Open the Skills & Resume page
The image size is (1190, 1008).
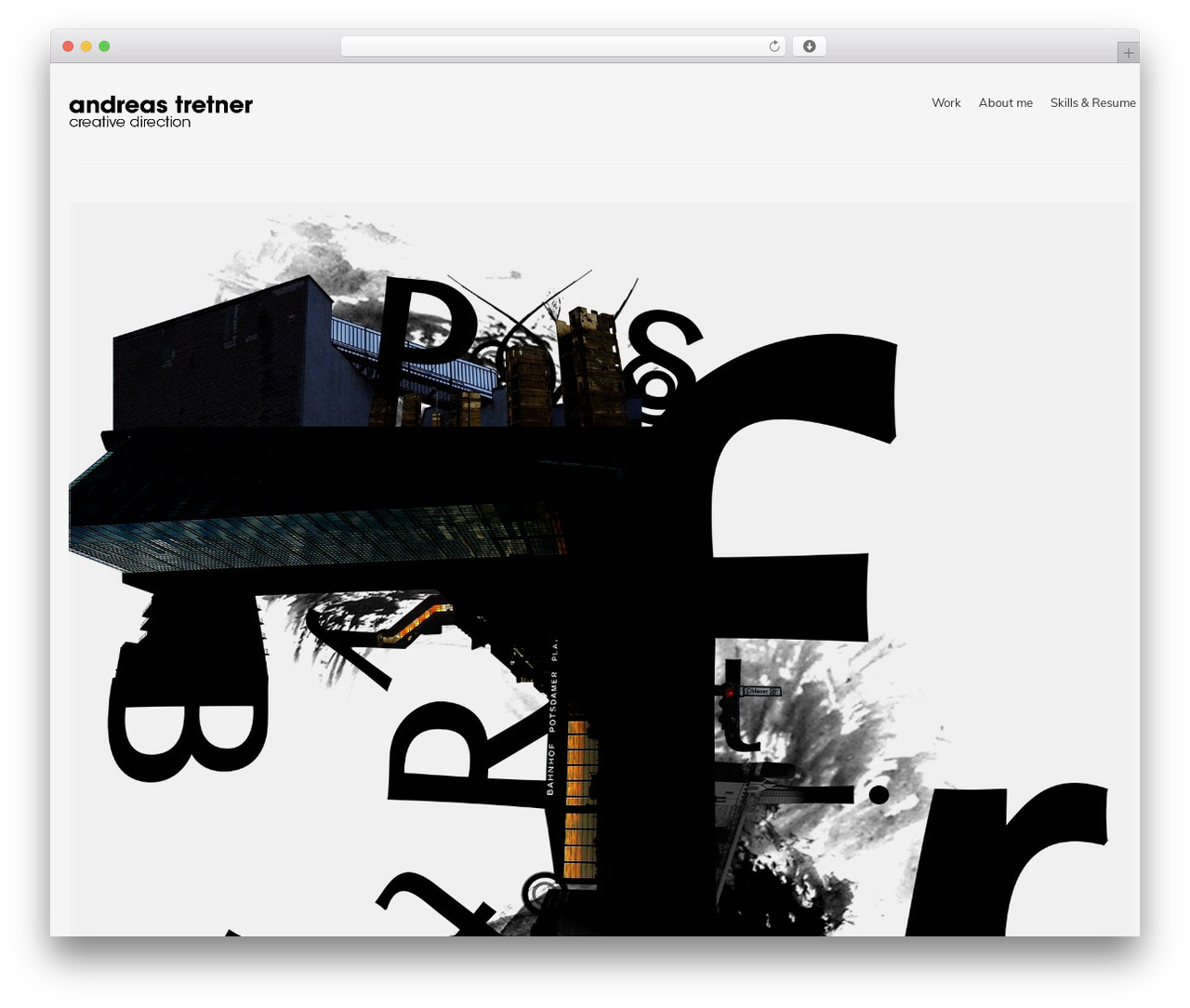pos(1092,103)
